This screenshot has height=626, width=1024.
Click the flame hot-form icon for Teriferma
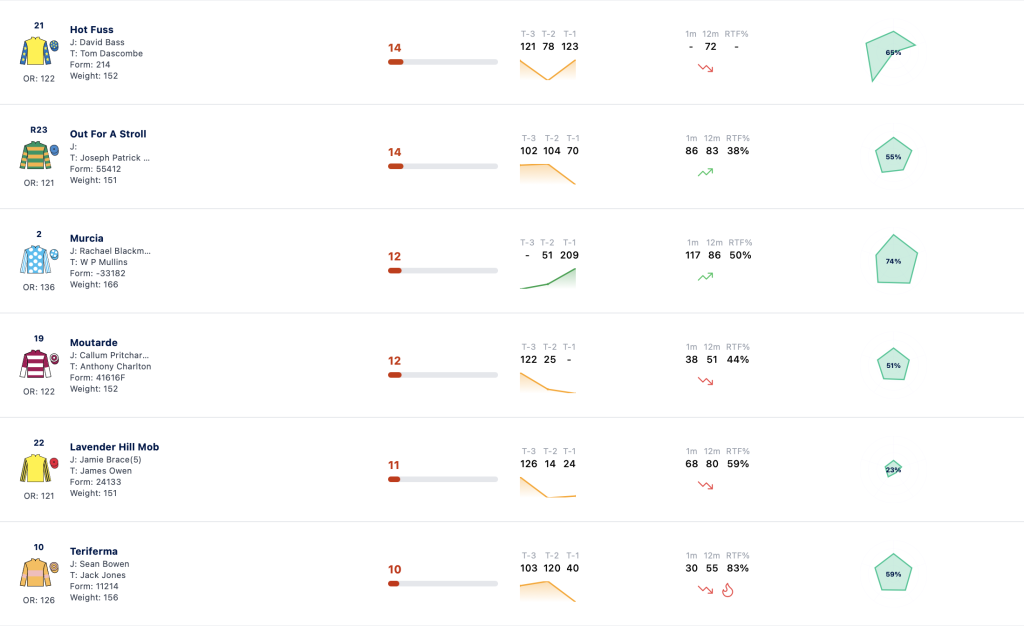(x=728, y=590)
